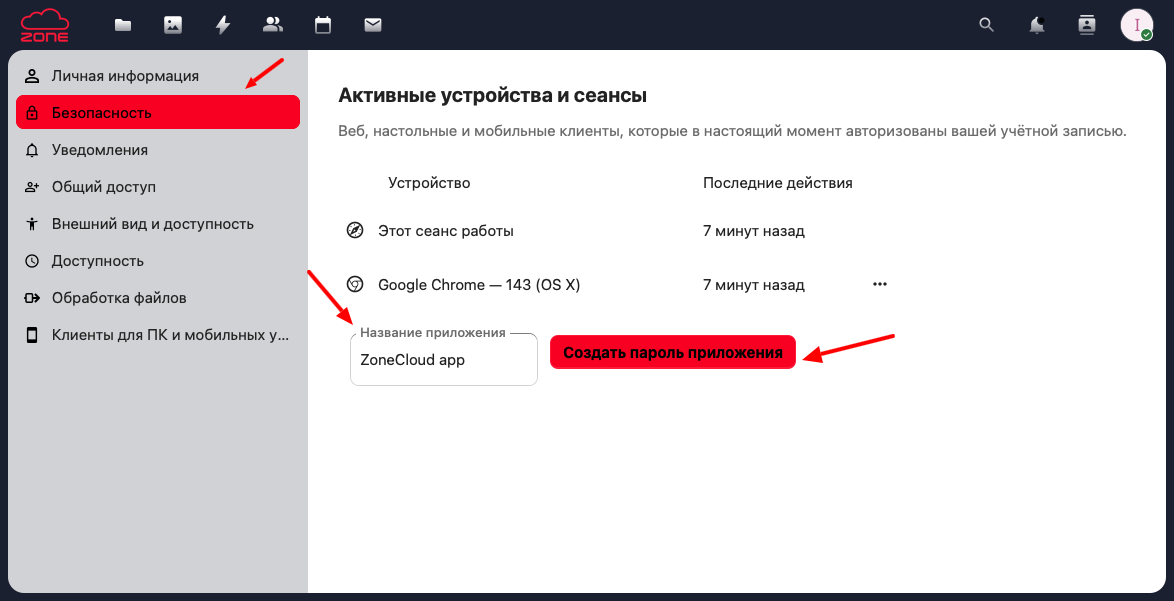Open the Mail envelope icon

point(373,25)
